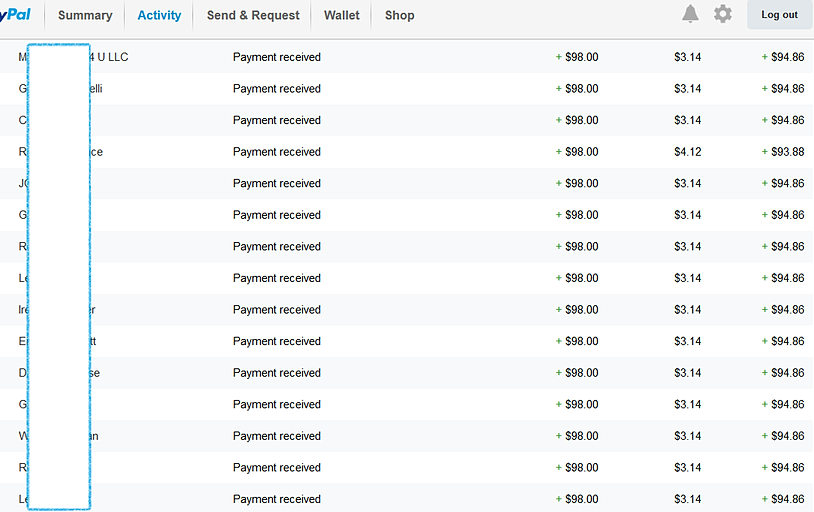Viewport: 814px width, 512px height.
Task: Switch to the Summary tab
Action: click(x=85, y=16)
